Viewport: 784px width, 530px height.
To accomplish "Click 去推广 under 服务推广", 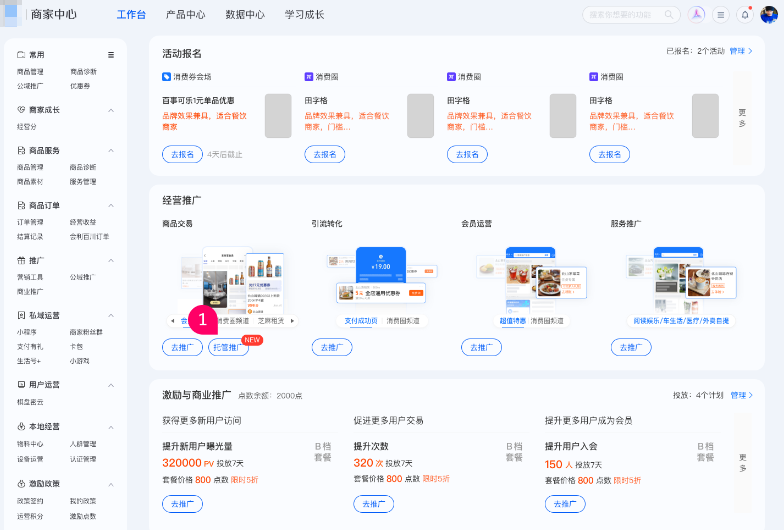I will [631, 348].
